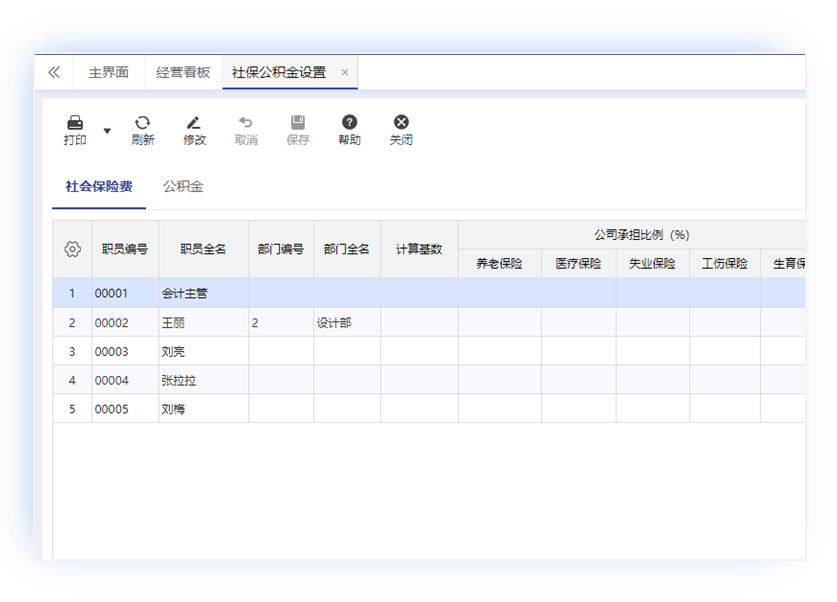Click the Cancel (取消) undo icon
This screenshot has height=602, width=837.
[x=246, y=123]
